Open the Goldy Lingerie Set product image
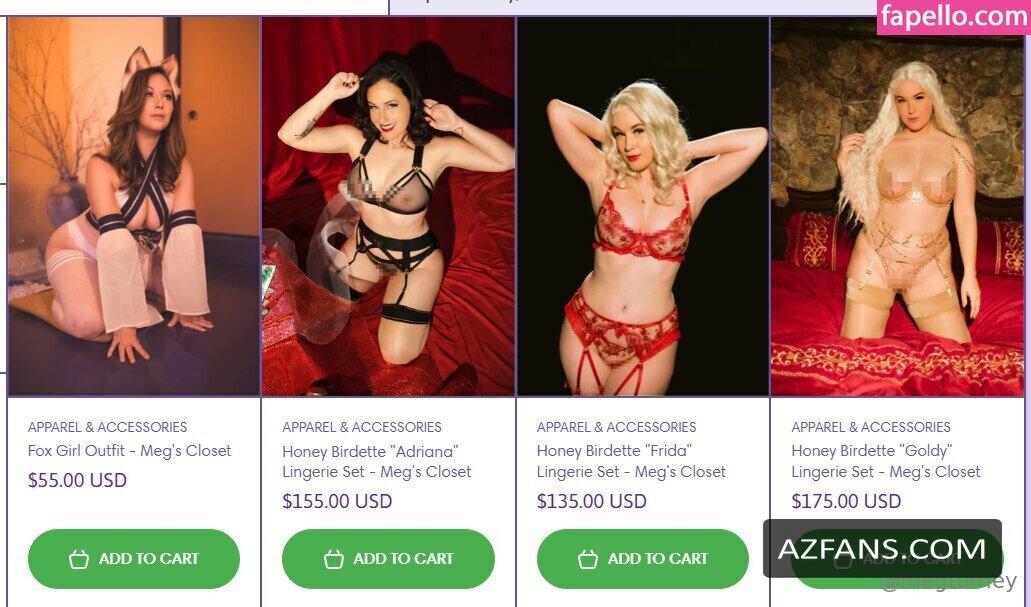The image size is (1031, 607). [898, 206]
